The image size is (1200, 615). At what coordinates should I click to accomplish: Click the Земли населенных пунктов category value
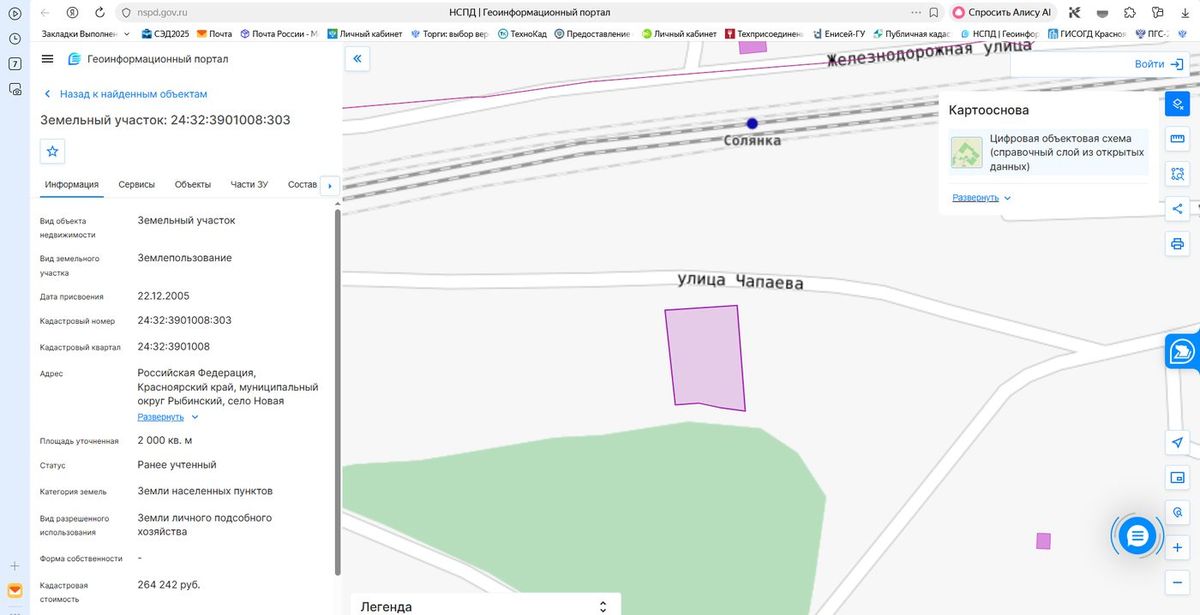pyautogui.click(x=205, y=491)
